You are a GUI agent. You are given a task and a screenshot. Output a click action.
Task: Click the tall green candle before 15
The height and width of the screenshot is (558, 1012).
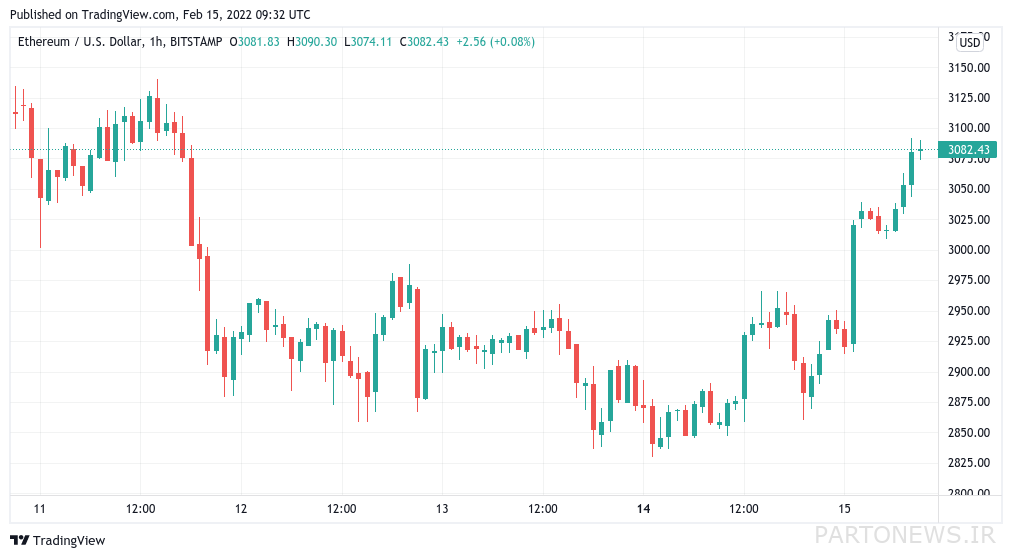coord(853,284)
